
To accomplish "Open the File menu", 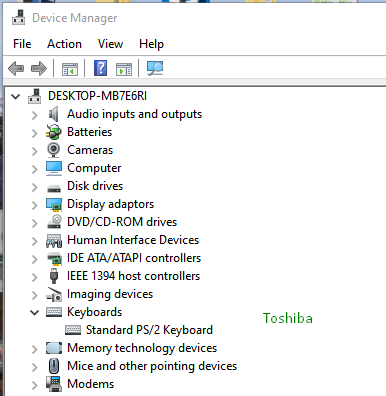I will (x=22, y=44).
